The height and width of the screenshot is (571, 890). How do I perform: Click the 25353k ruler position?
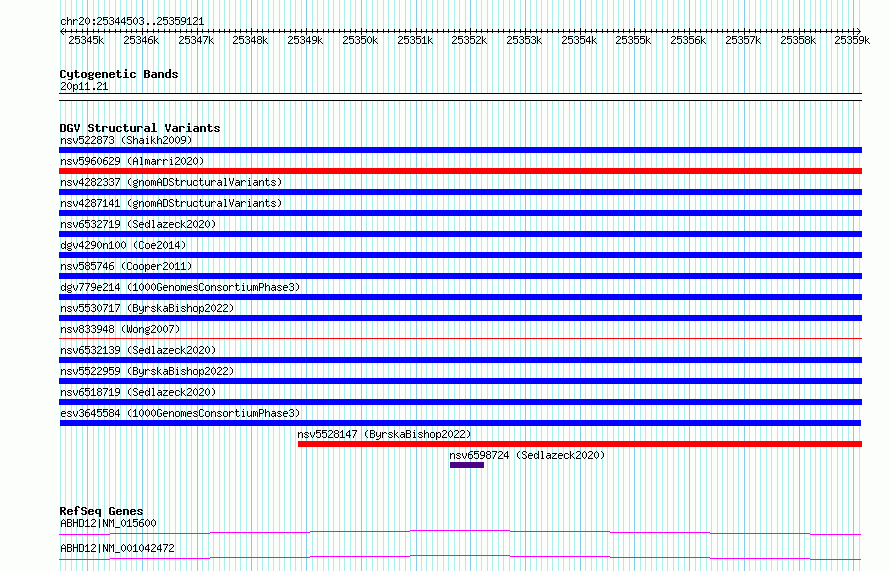click(x=524, y=40)
